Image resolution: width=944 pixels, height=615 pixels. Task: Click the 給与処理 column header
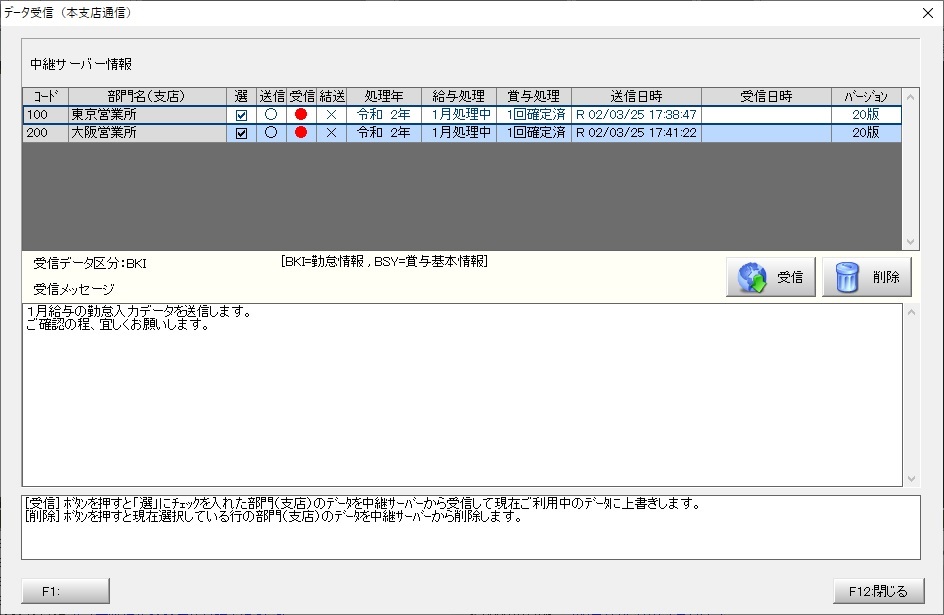[x=459, y=96]
